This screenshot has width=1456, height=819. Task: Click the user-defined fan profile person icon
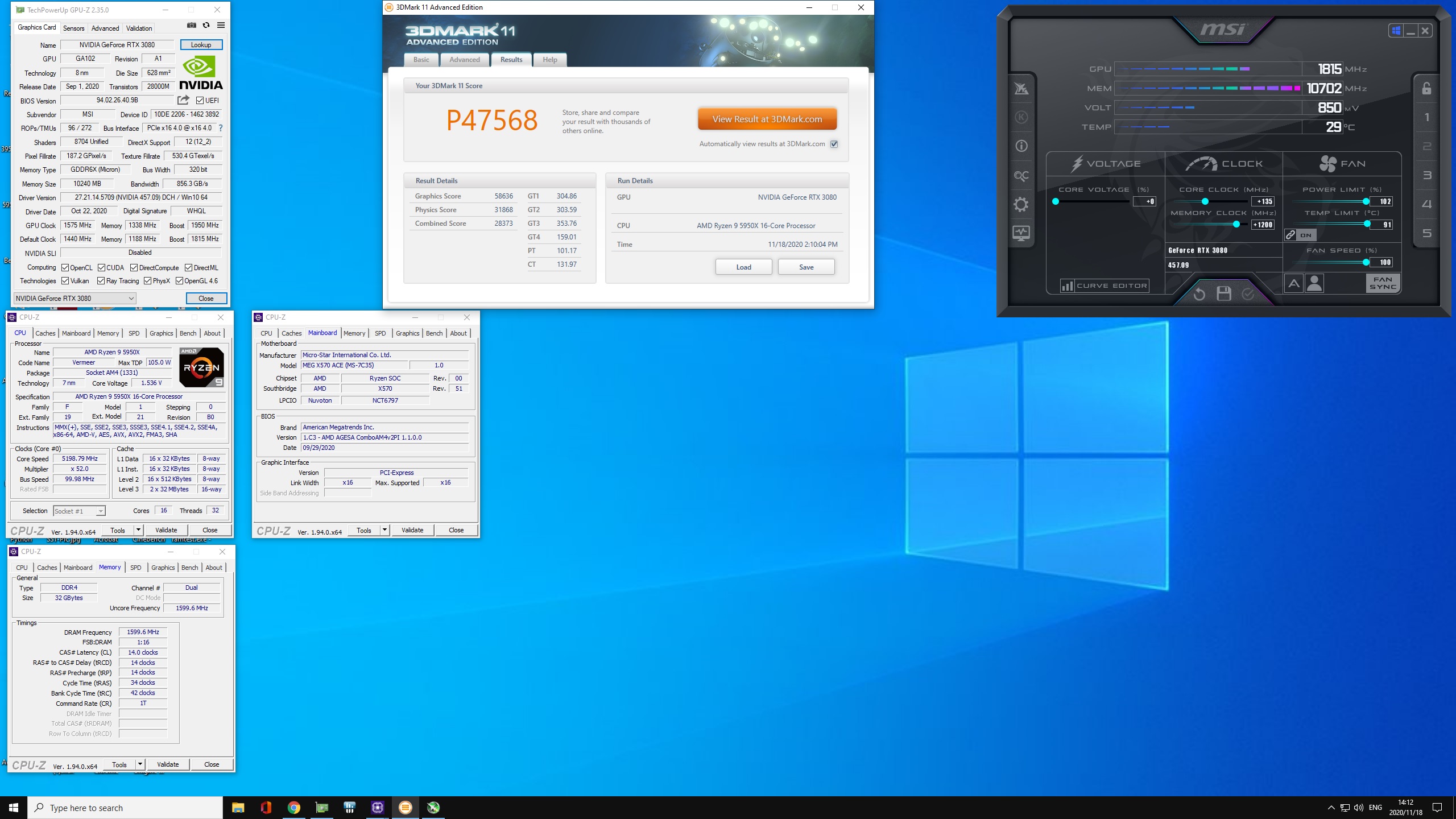1314,283
